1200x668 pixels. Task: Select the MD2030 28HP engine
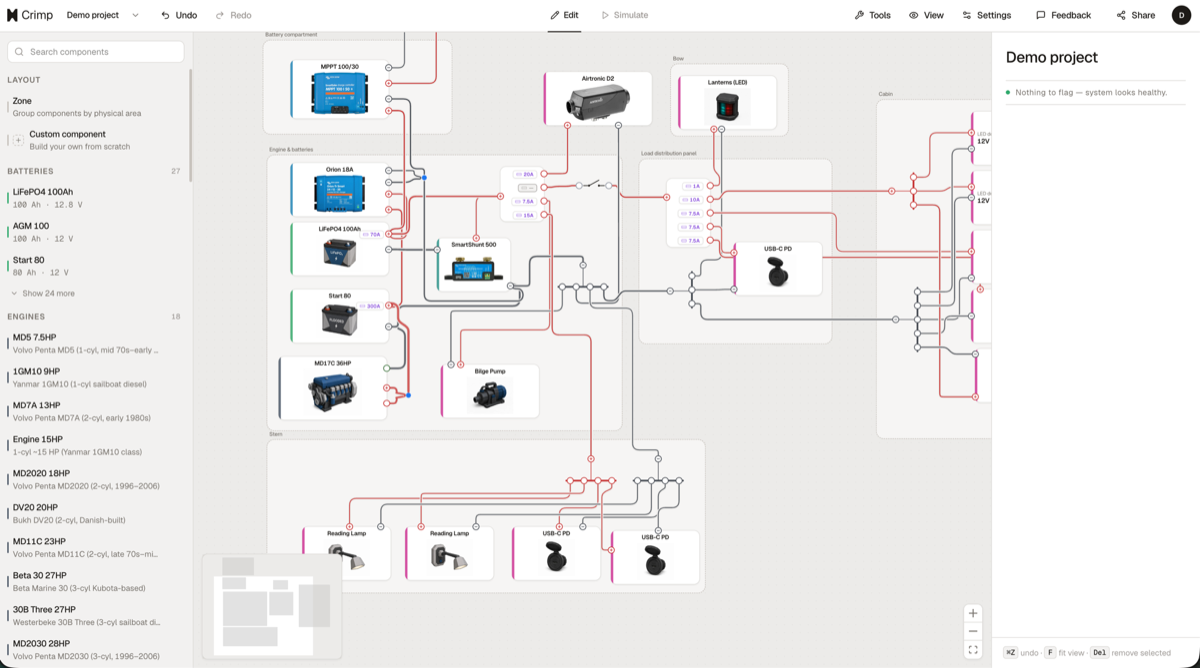click(96, 649)
